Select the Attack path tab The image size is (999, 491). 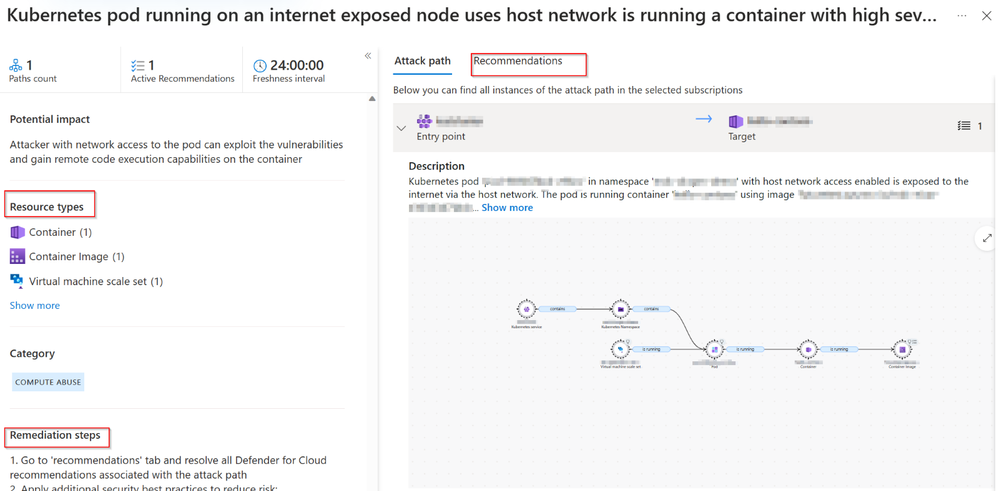[422, 61]
